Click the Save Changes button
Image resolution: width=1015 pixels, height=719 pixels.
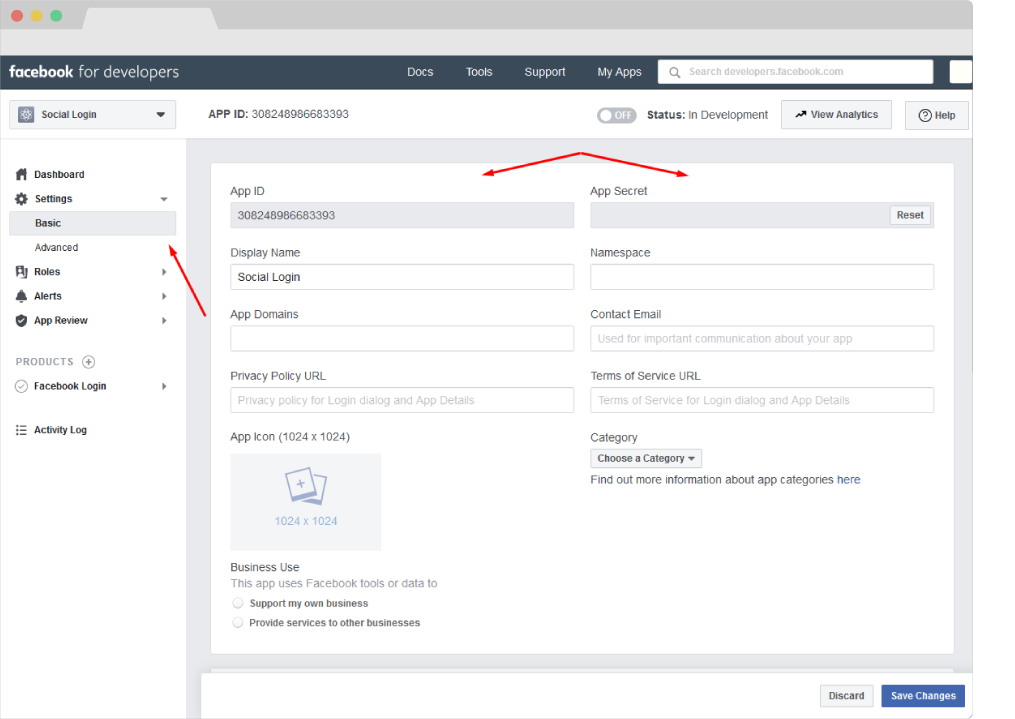pyautogui.click(x=922, y=696)
